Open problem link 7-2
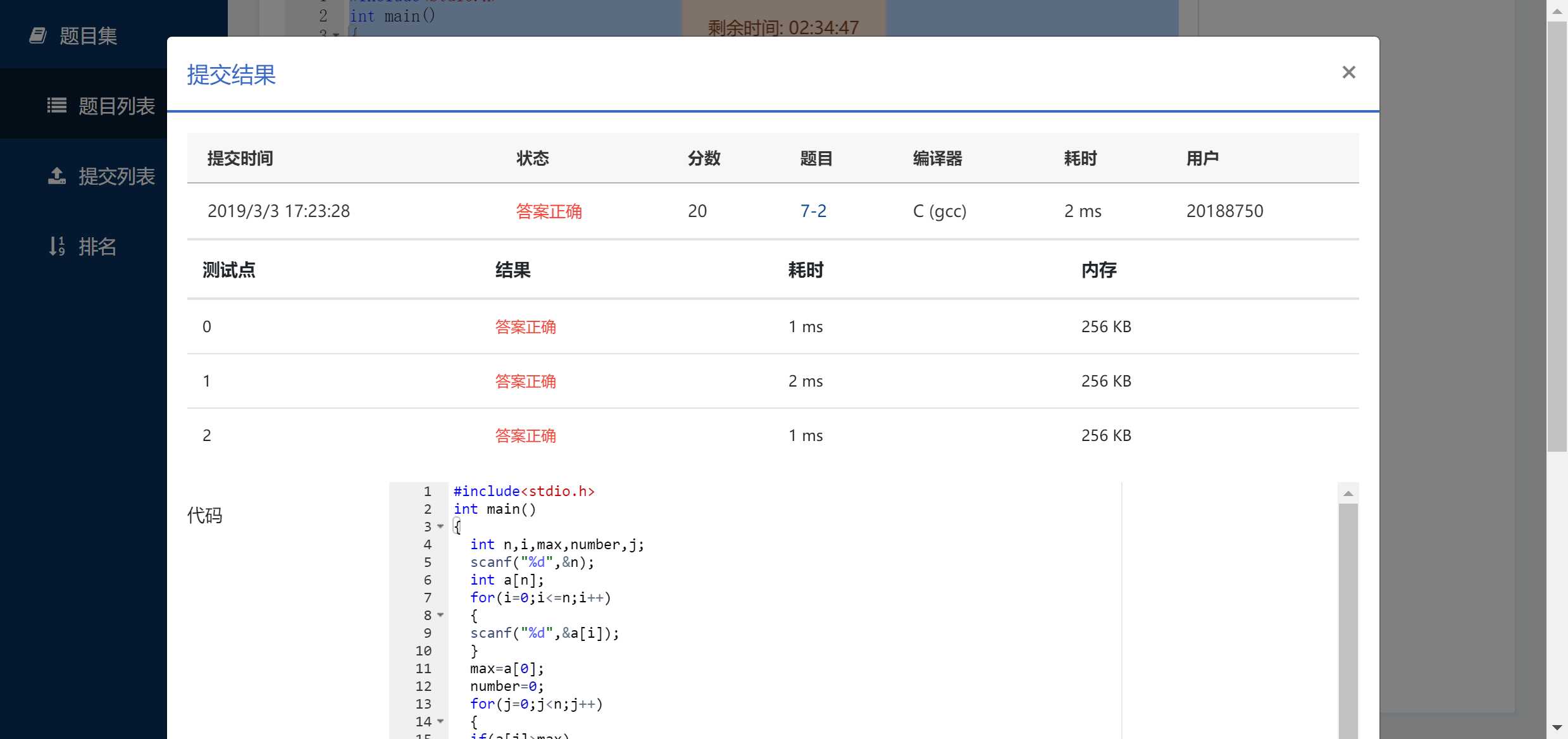This screenshot has width=1568, height=739. [813, 211]
